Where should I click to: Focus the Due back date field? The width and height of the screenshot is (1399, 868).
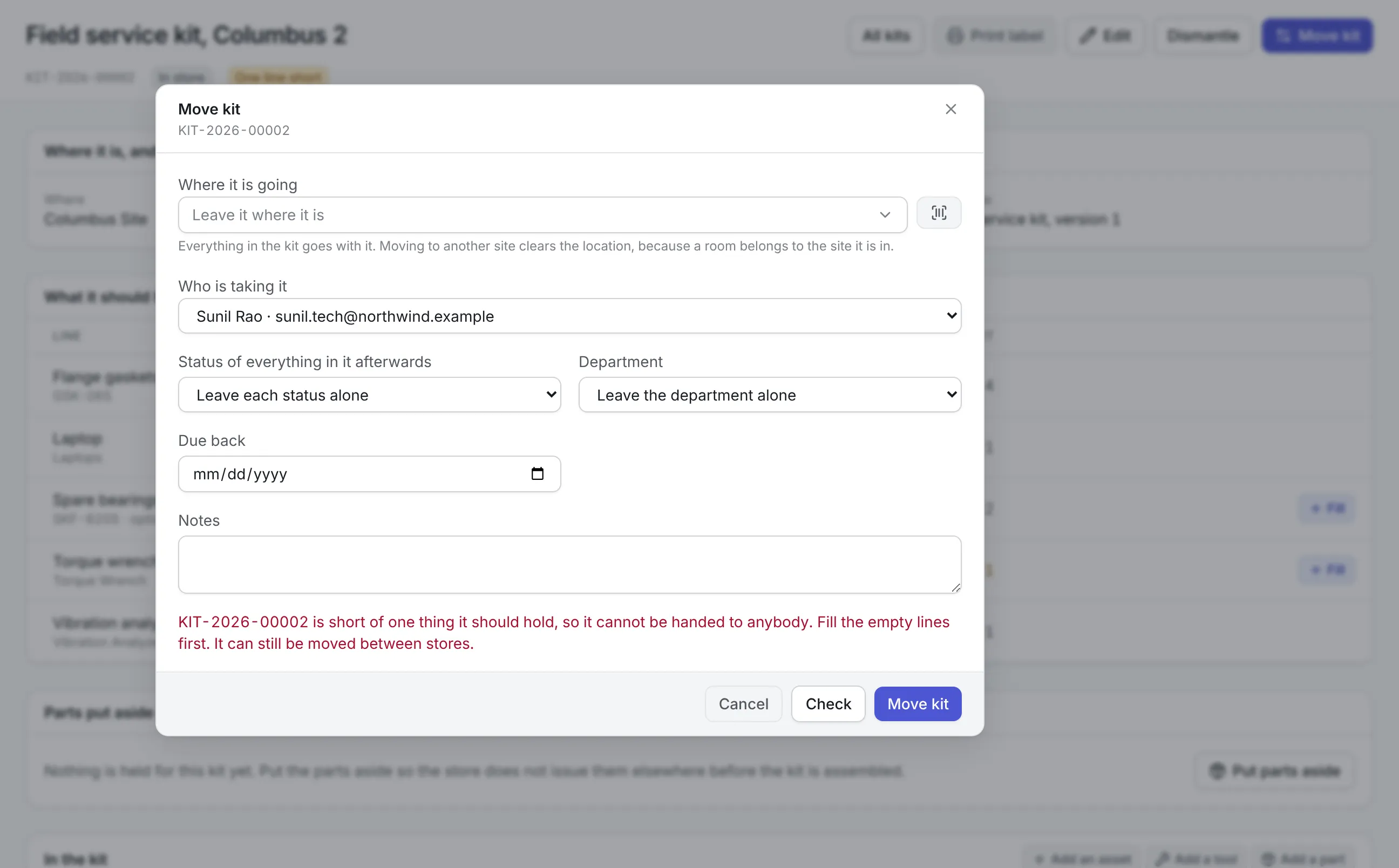pyautogui.click(x=369, y=473)
